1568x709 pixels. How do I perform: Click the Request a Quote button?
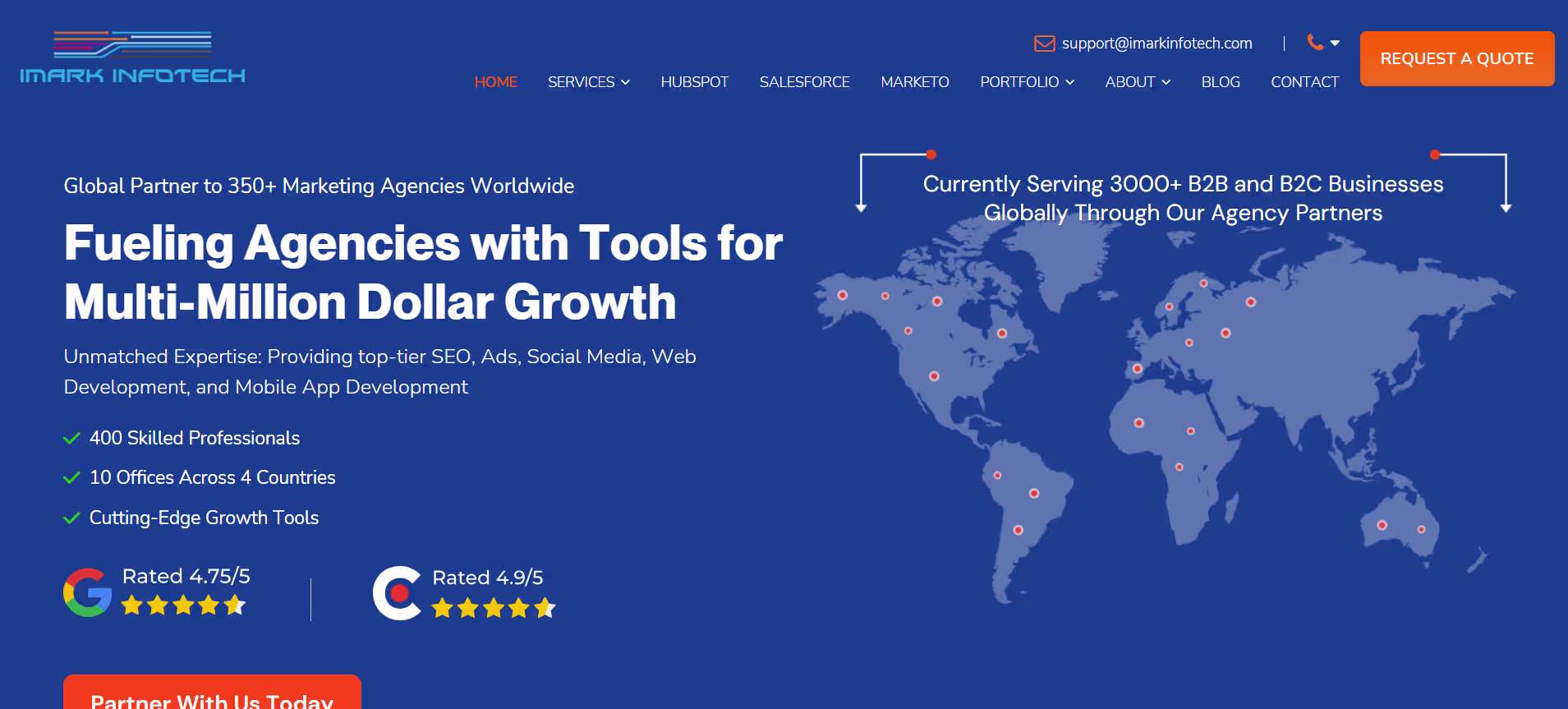click(x=1457, y=58)
